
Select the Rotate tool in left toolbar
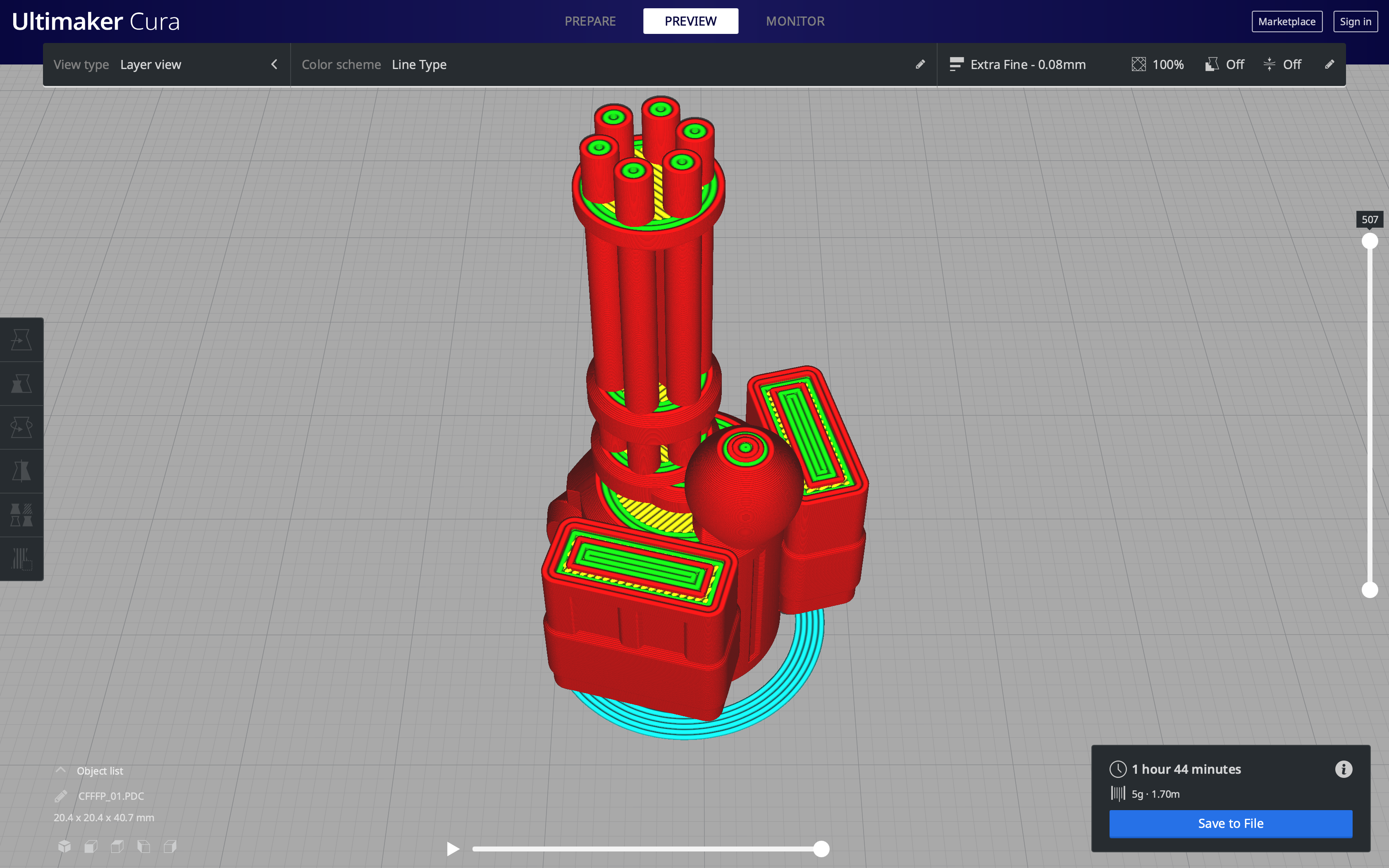click(x=21, y=427)
